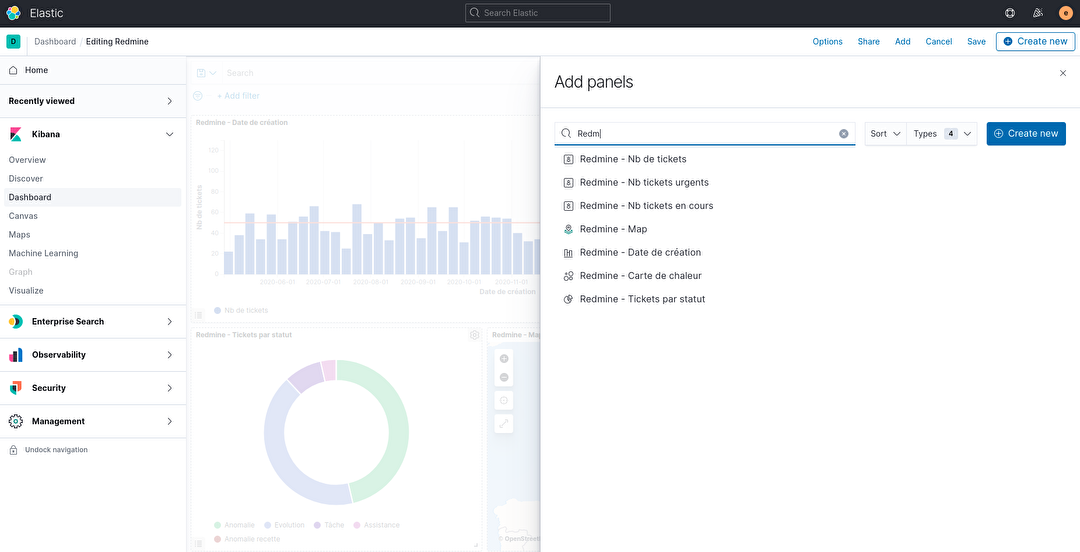Click the green D space avatar
Screen dimensions: 1080x552
point(13,41)
